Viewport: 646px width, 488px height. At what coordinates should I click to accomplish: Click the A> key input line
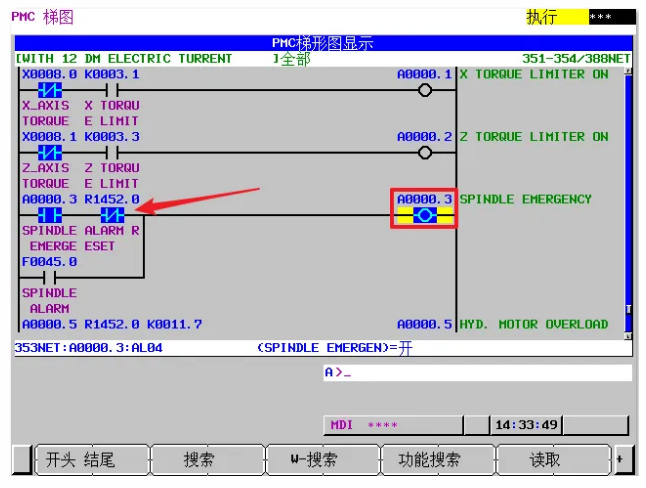point(477,373)
